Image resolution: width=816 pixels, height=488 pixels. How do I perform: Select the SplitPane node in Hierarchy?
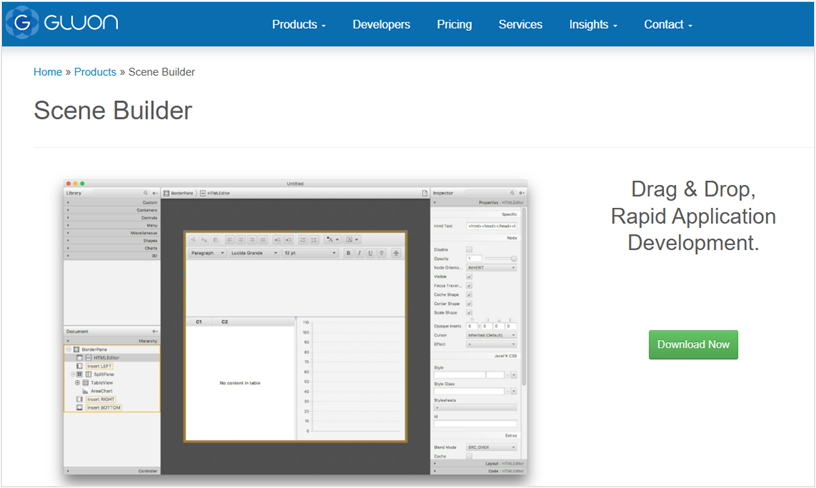[x=103, y=374]
